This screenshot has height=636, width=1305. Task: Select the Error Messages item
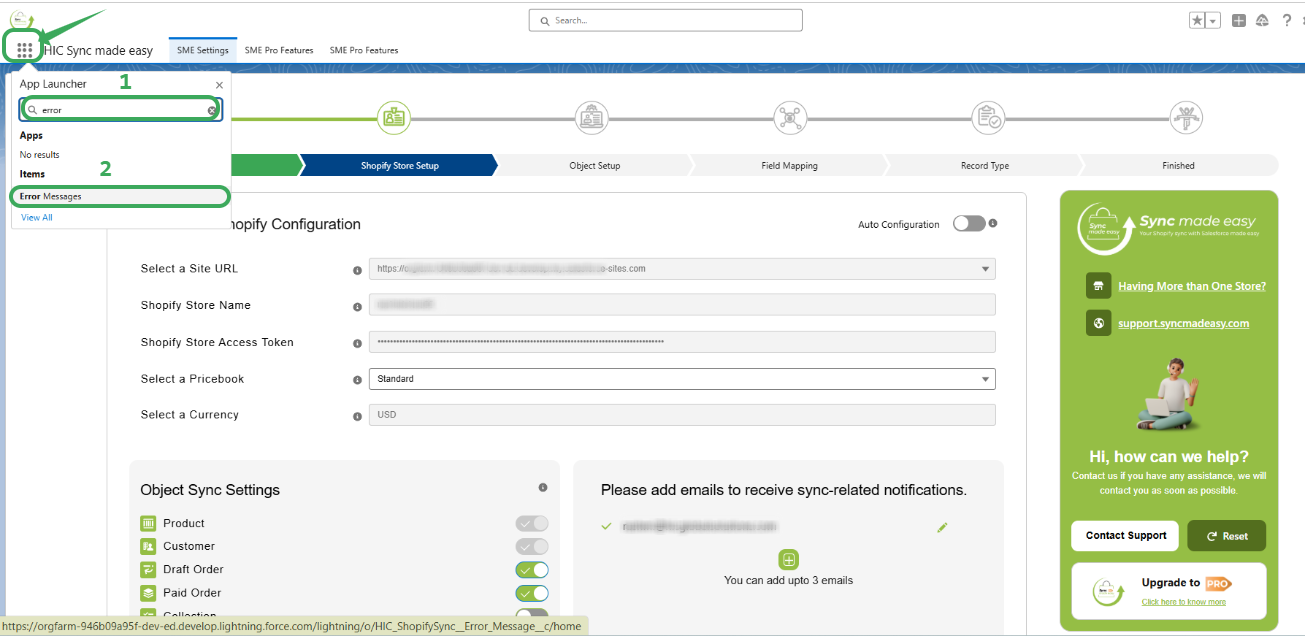(x=120, y=196)
